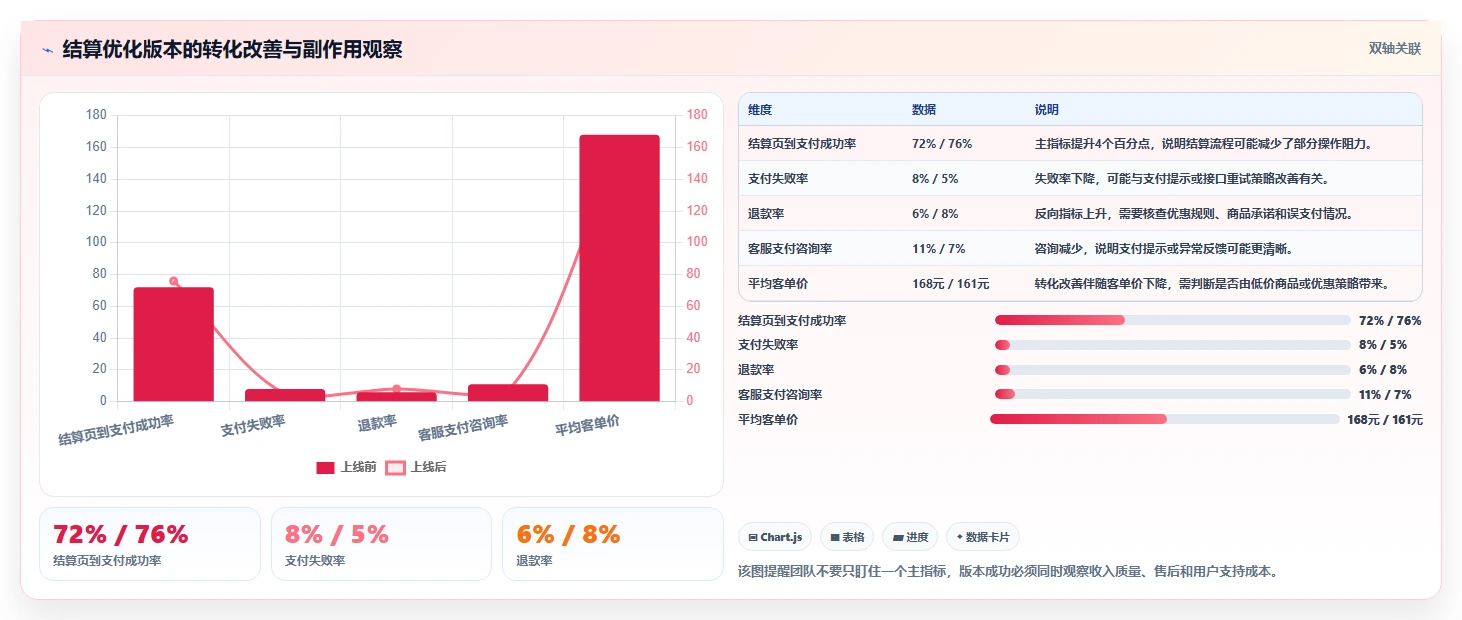Click the 168元 / 161元 value in the table
The image size is (1462, 620).
coord(951,284)
